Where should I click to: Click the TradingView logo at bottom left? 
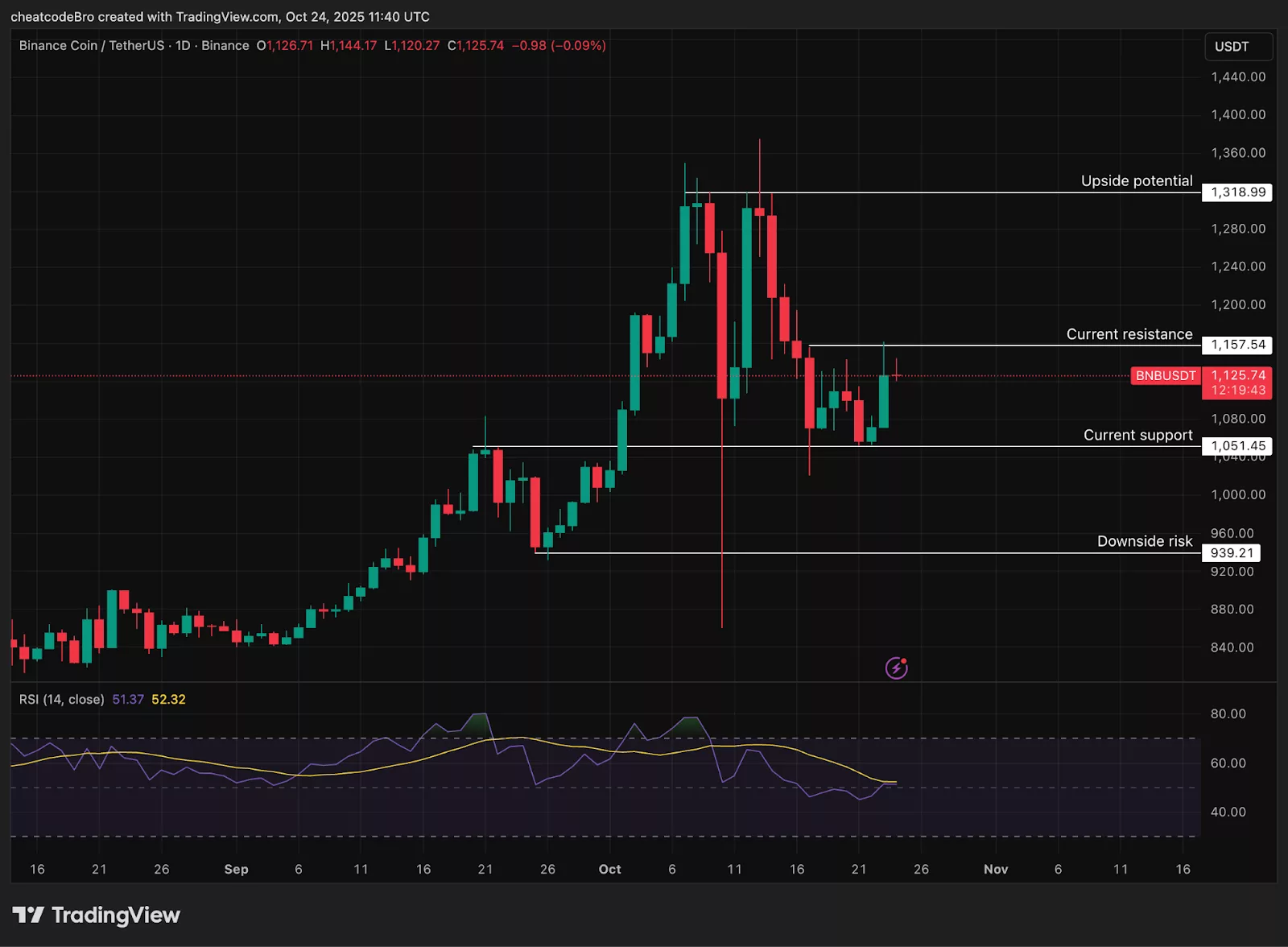click(97, 916)
